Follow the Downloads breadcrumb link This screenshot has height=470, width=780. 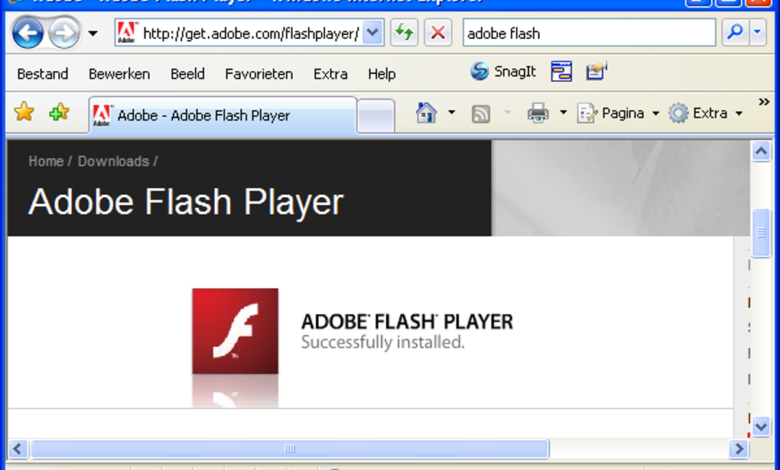point(113,161)
